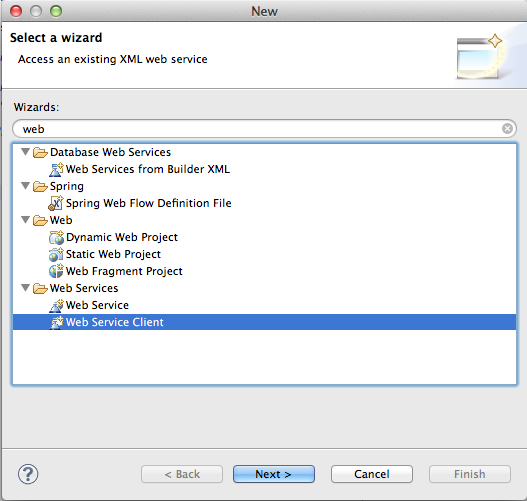
Task: Click the Dynamic Web Project icon
Action: point(56,237)
